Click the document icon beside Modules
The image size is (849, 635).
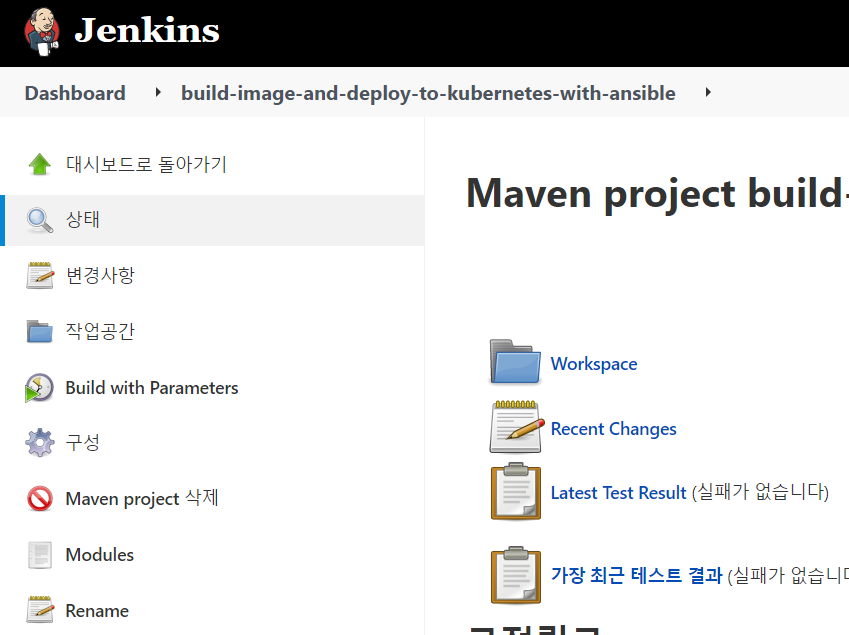(40, 555)
